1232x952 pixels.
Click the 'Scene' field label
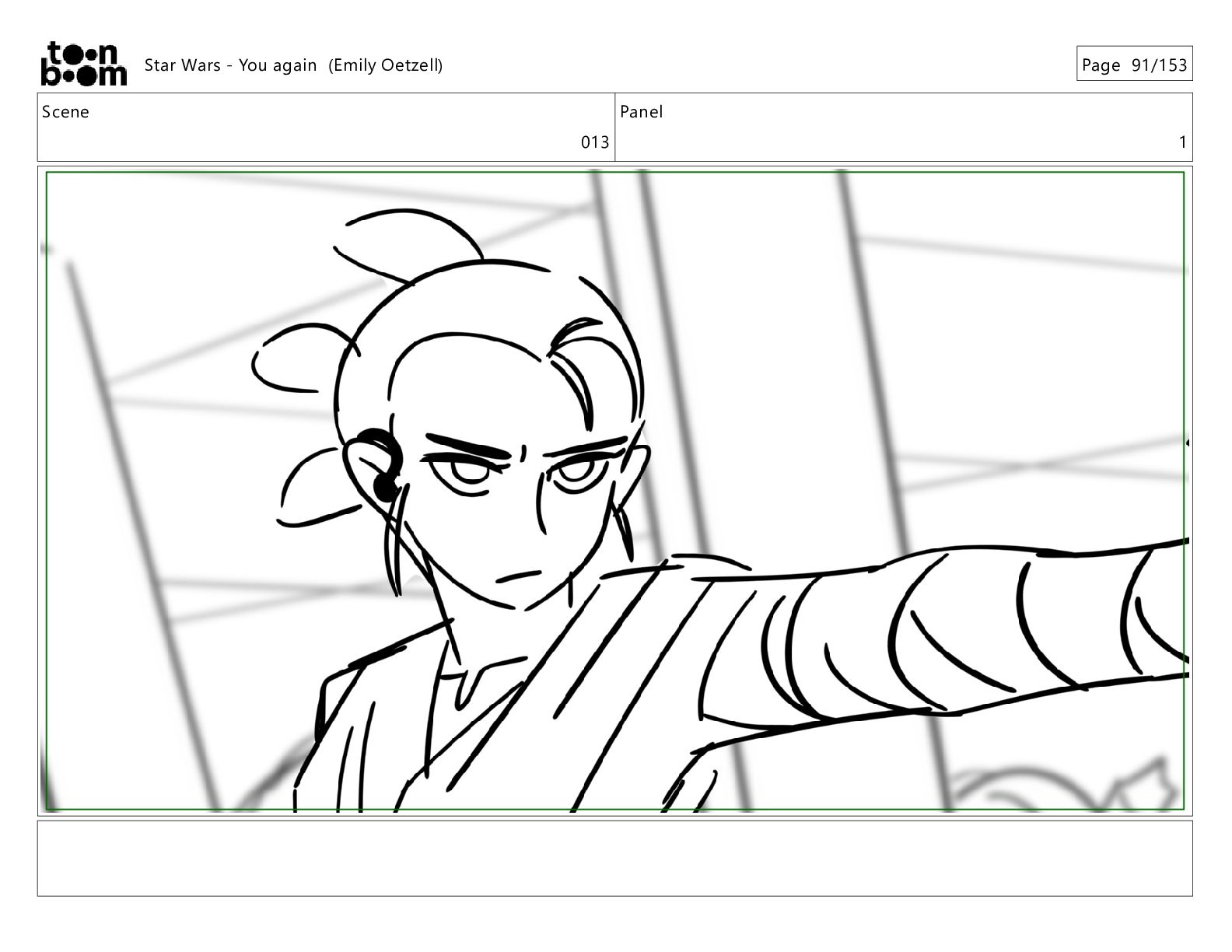click(x=65, y=112)
